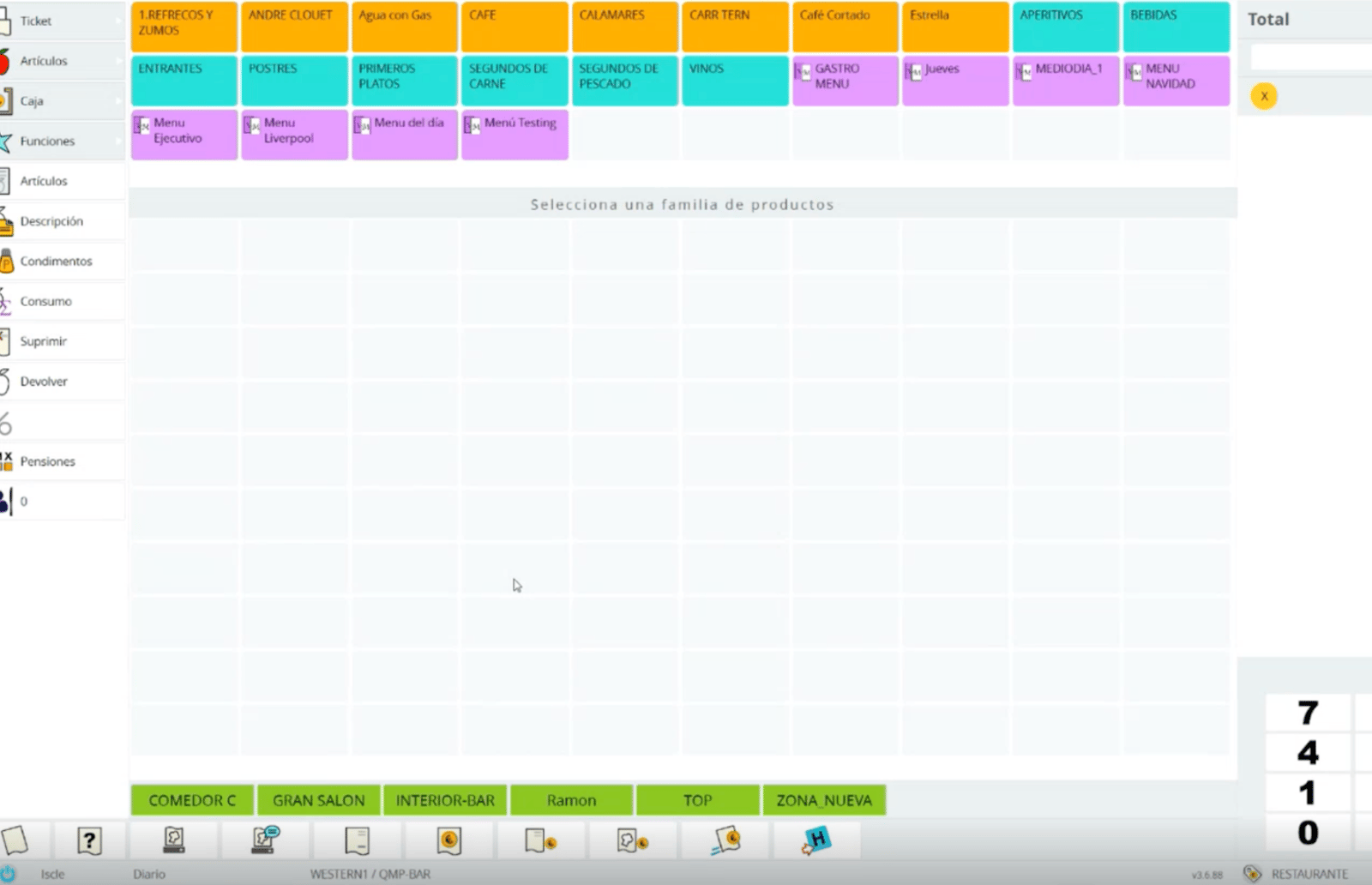Click the yellow X clear button

point(1264,96)
